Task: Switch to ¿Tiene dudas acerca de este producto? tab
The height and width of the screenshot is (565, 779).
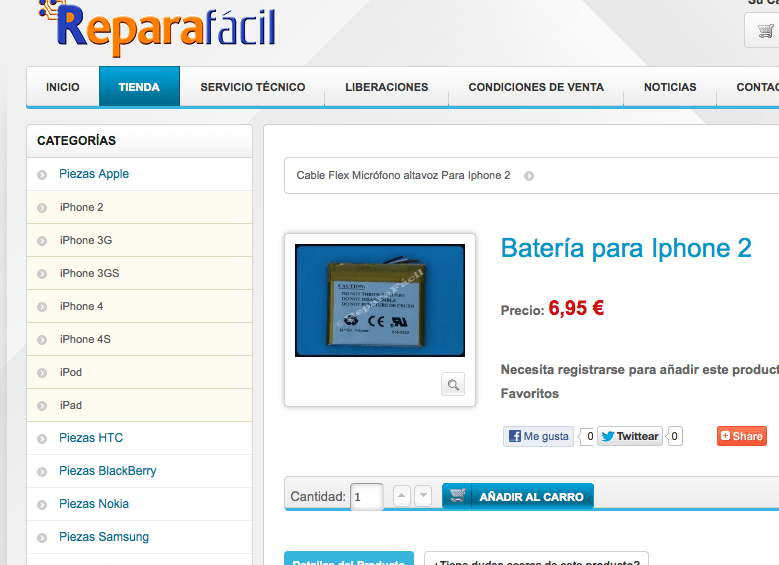Action: [537, 558]
